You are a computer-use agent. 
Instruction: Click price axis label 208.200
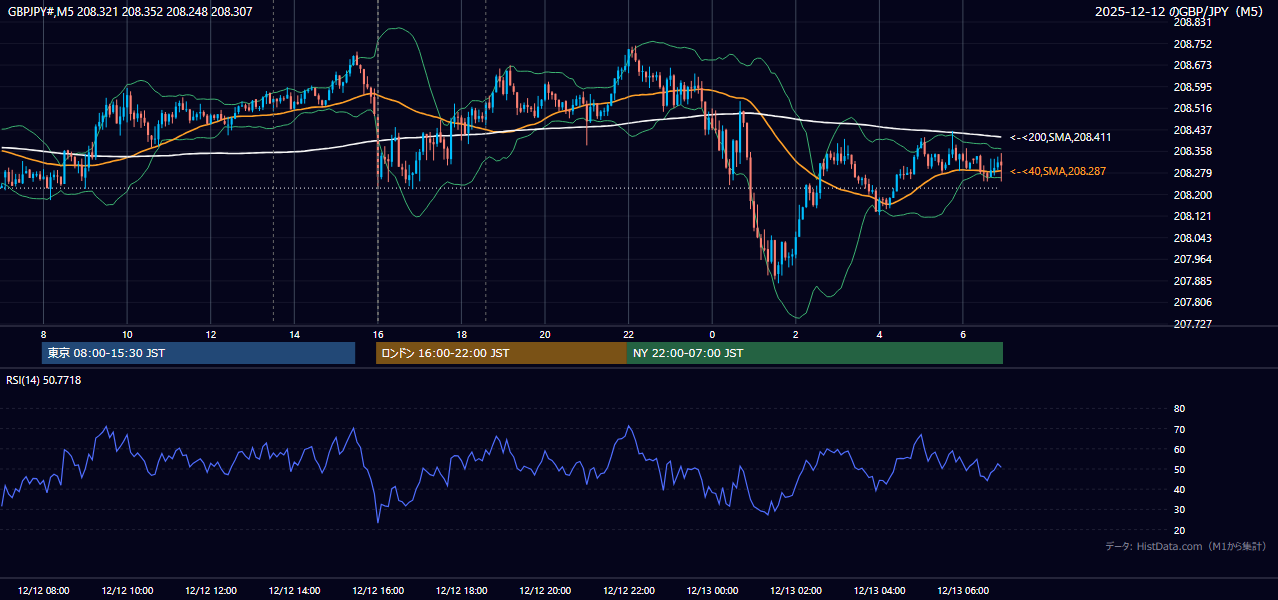[x=1192, y=195]
